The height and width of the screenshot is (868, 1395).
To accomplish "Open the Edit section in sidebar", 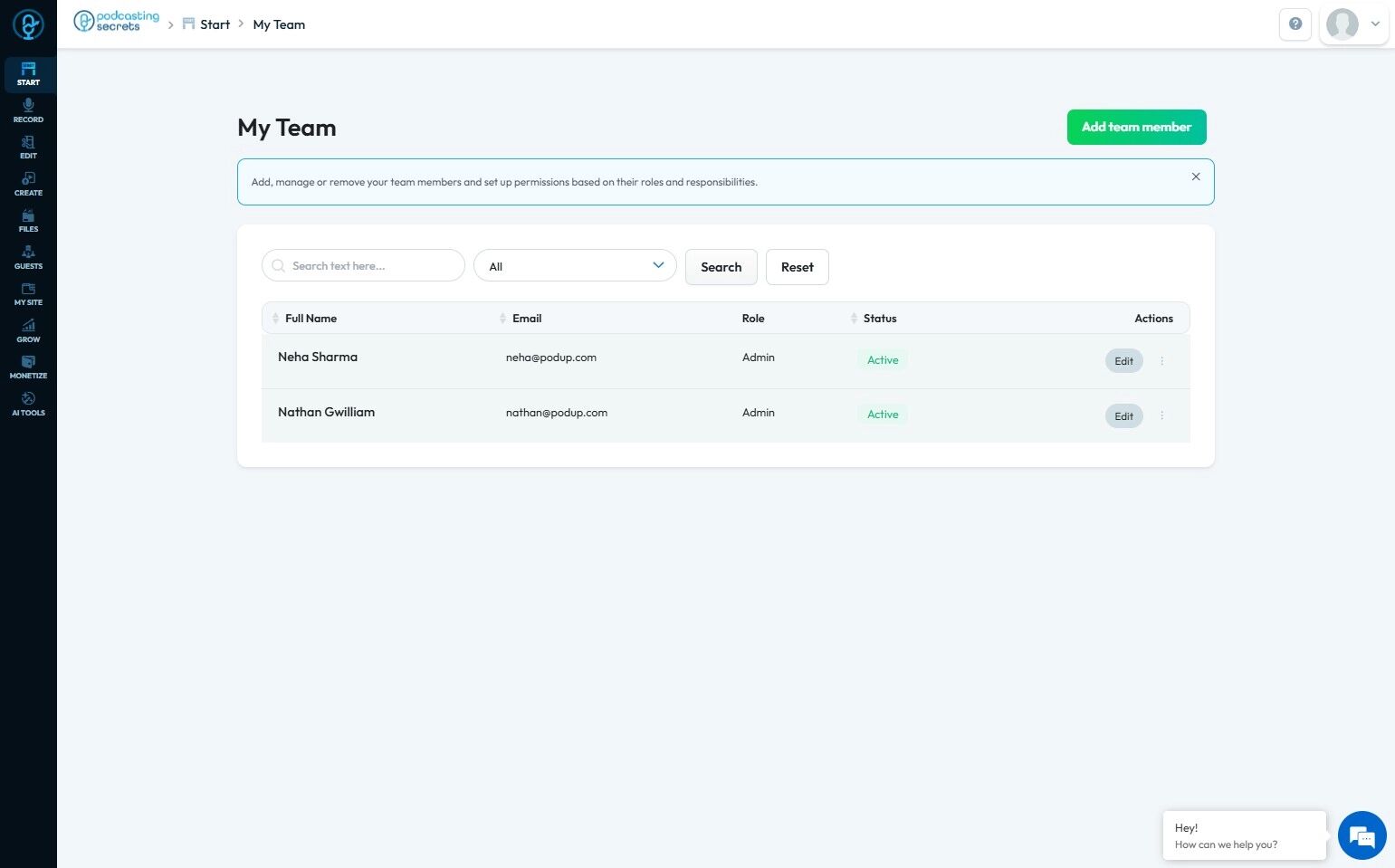I will pos(28,148).
